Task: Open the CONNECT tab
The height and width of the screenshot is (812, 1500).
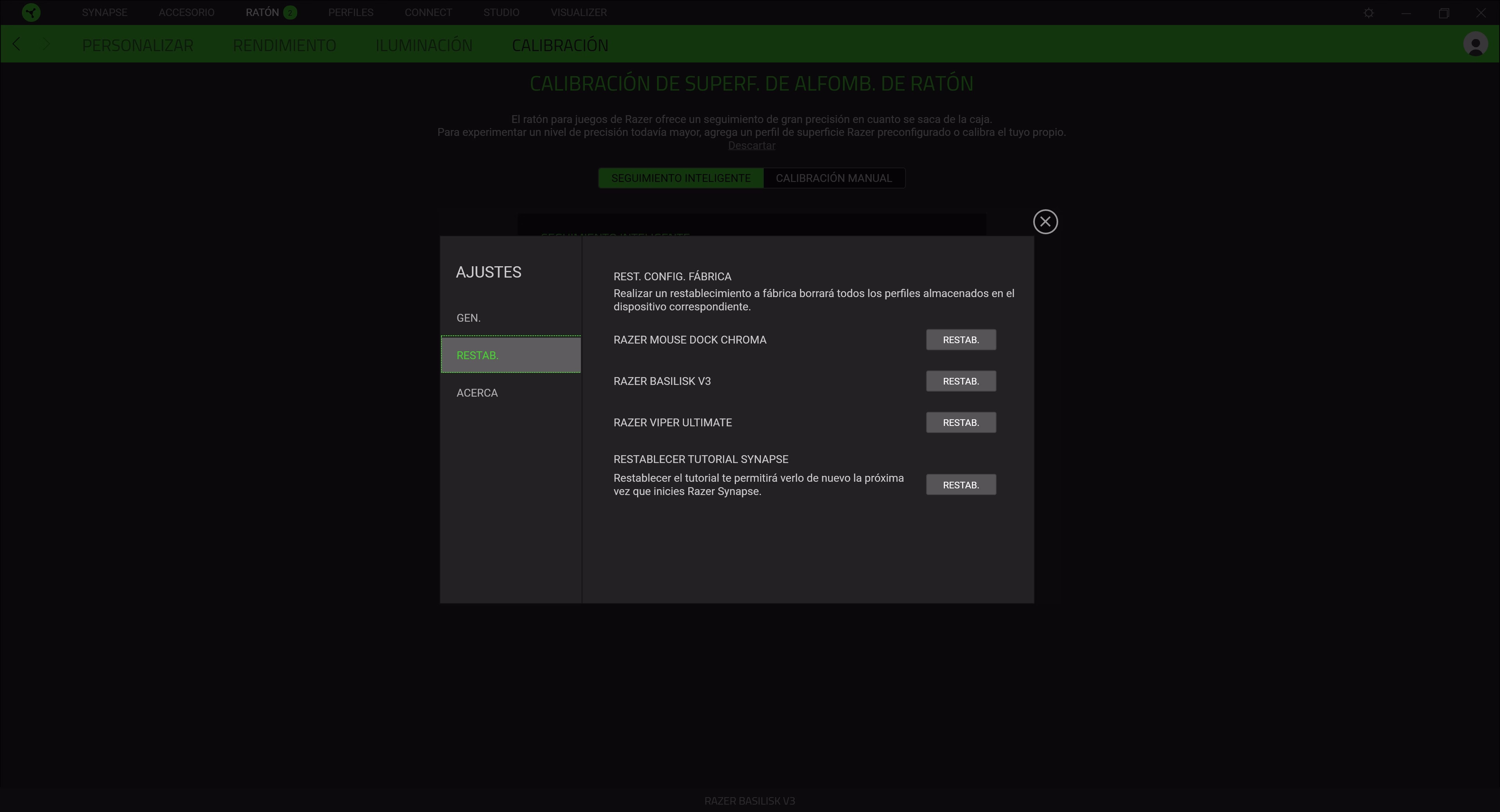Action: pos(428,12)
